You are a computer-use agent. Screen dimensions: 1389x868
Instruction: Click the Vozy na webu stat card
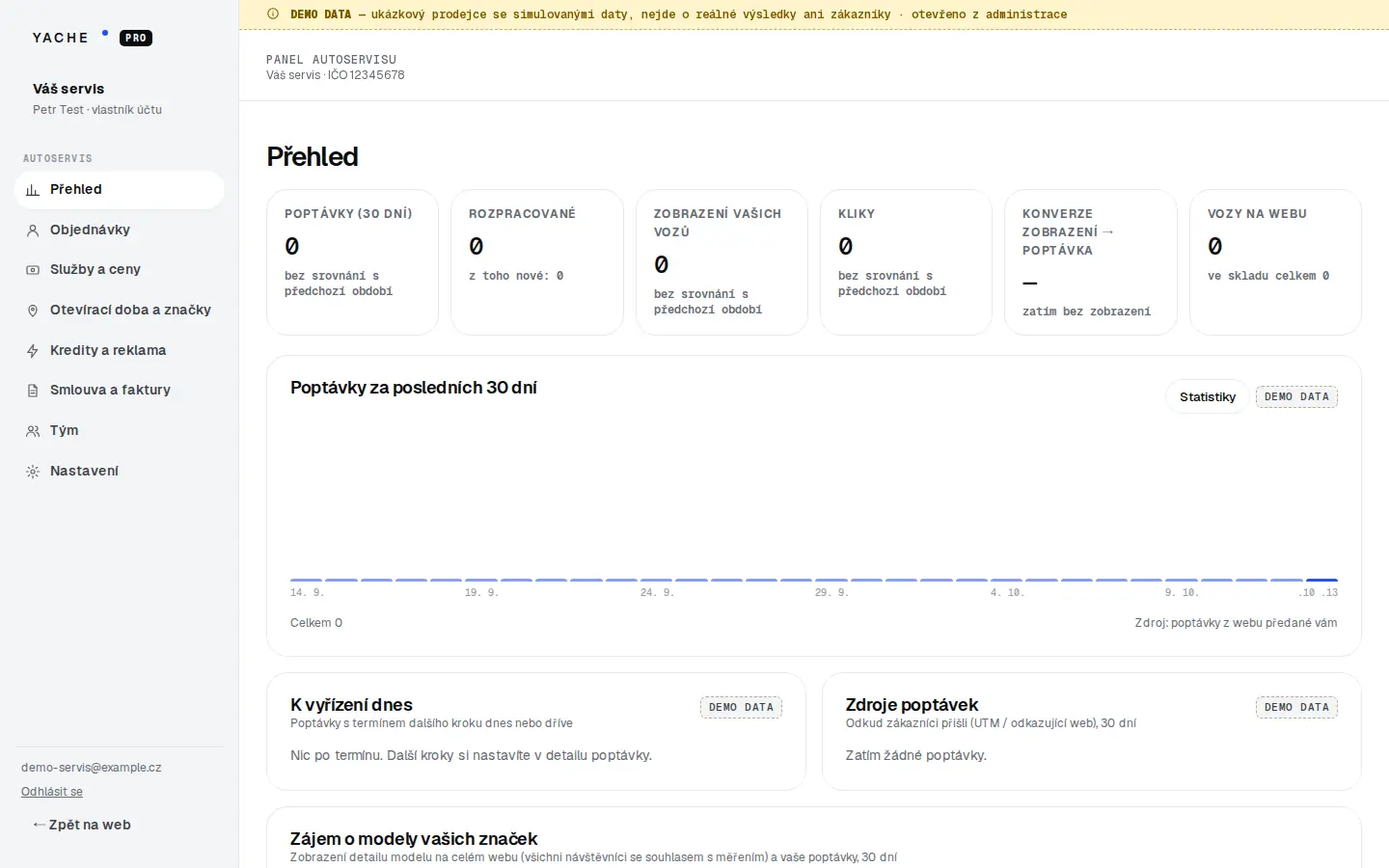click(x=1275, y=262)
